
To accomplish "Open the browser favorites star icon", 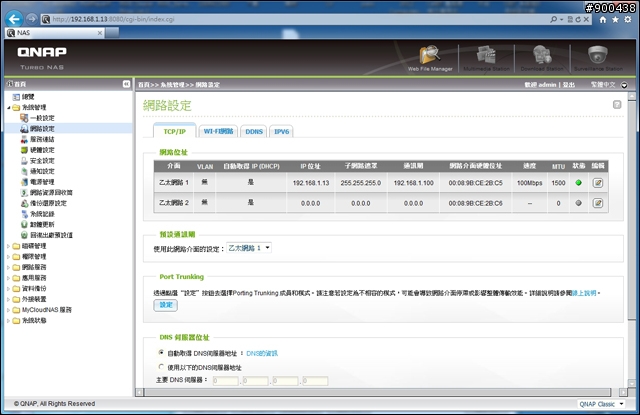I will (x=615, y=20).
